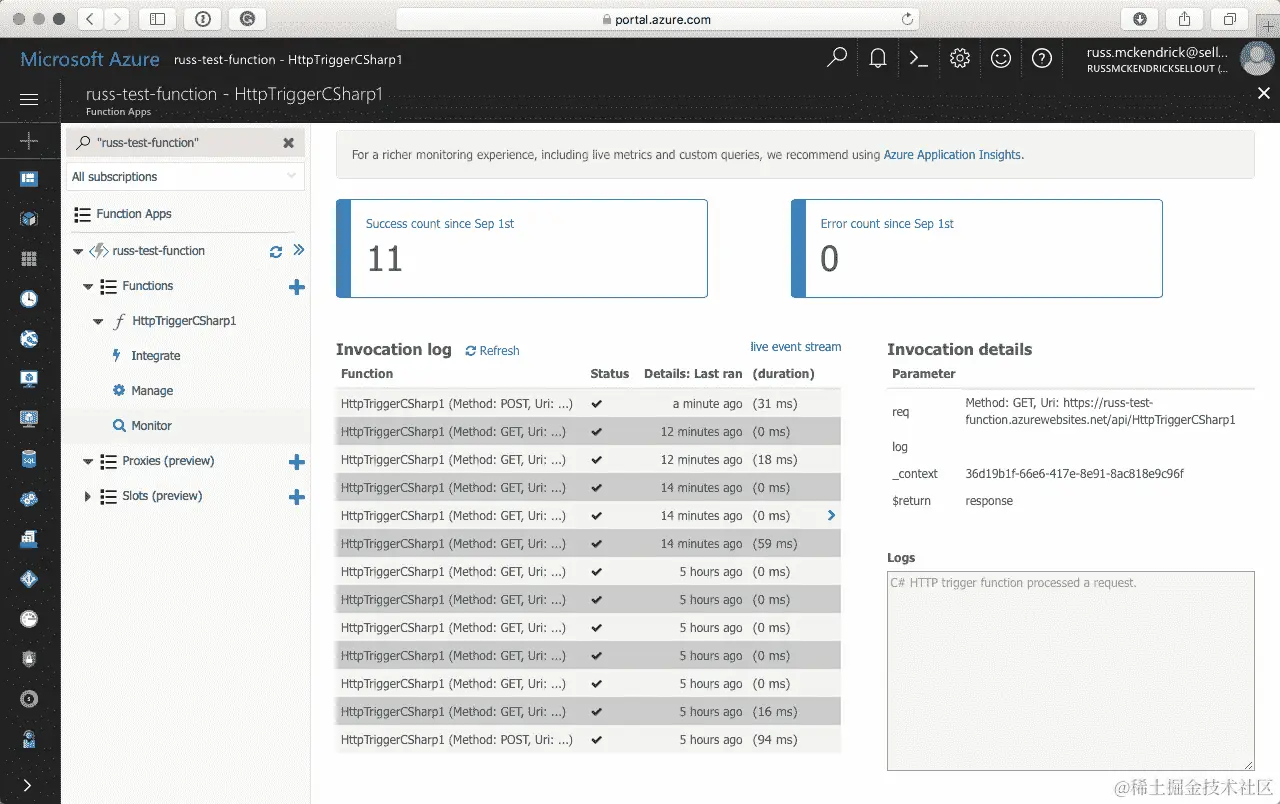Click the Safari back button
The image size is (1280, 804).
pos(90,19)
